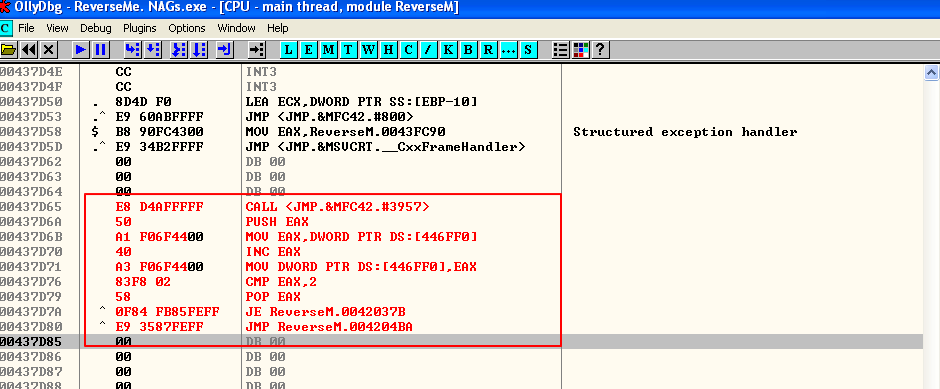
Task: Open the Debug menu
Action: pyautogui.click(x=96, y=28)
